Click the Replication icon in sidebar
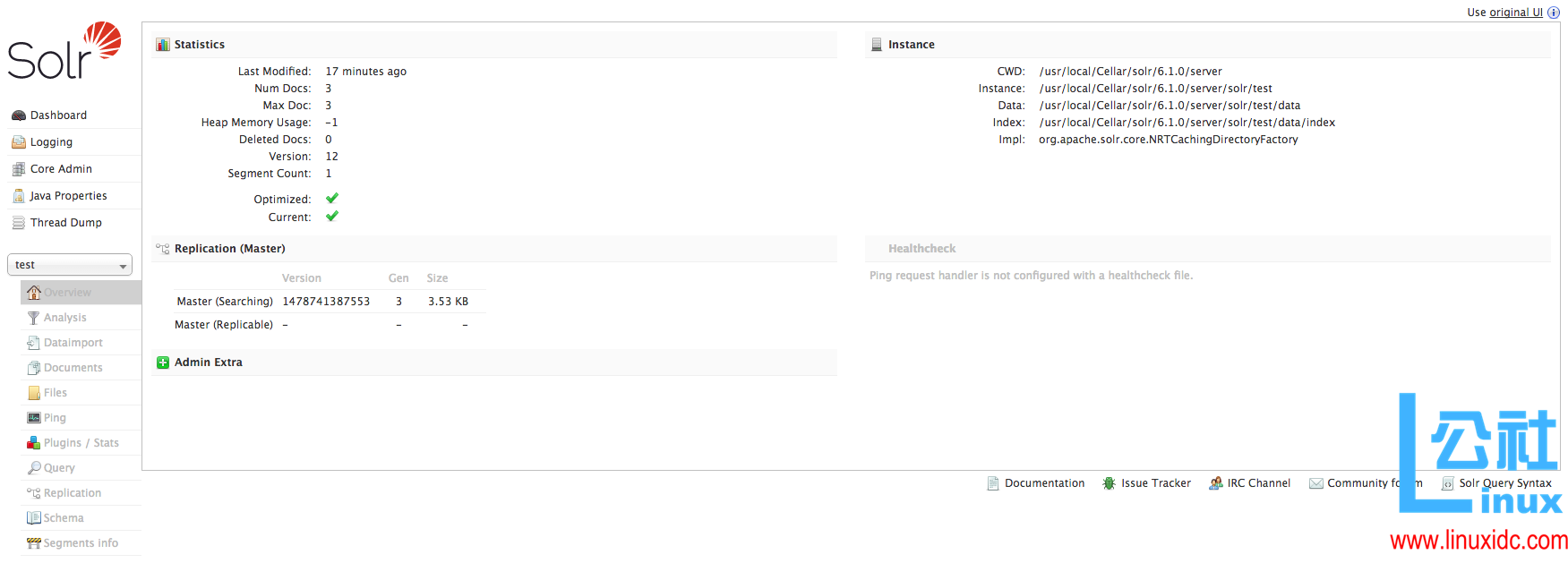 click(x=34, y=493)
